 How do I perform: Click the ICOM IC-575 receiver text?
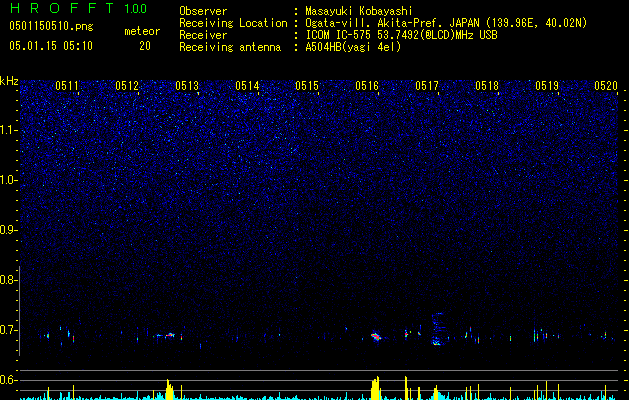click(401, 35)
